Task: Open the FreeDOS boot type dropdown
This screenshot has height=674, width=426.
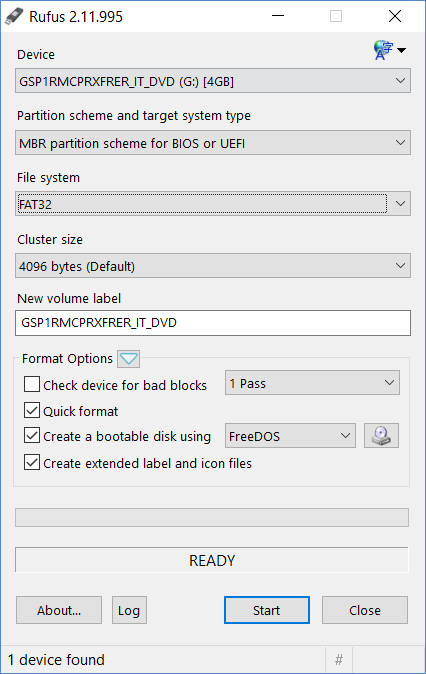Action: (x=290, y=436)
